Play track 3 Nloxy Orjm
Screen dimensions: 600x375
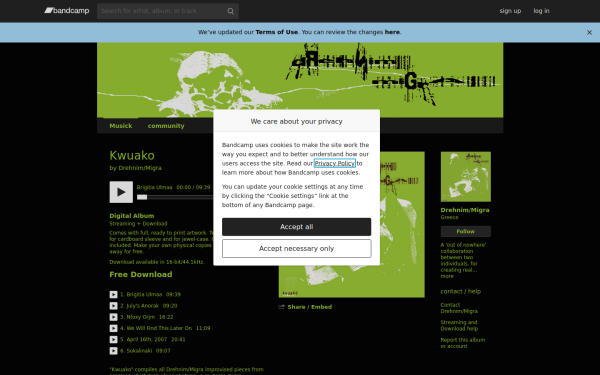tap(114, 317)
